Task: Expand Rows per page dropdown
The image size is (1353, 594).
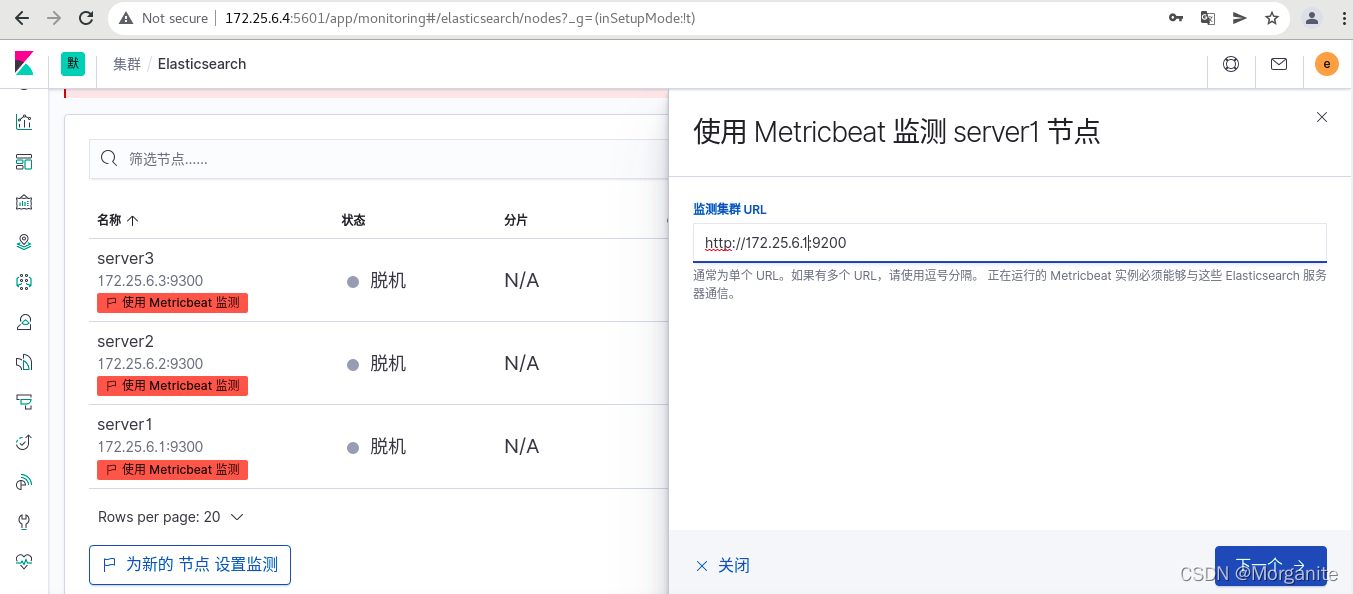Action: tap(171, 517)
